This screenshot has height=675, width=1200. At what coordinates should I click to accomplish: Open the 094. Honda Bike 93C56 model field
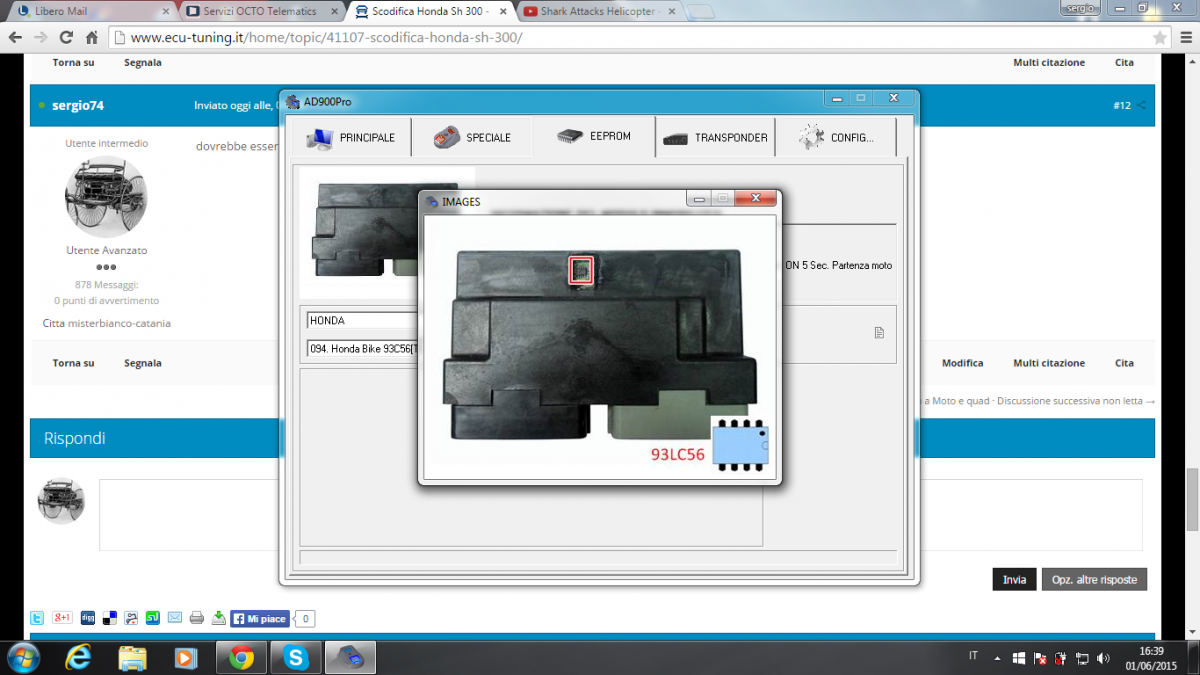click(362, 348)
